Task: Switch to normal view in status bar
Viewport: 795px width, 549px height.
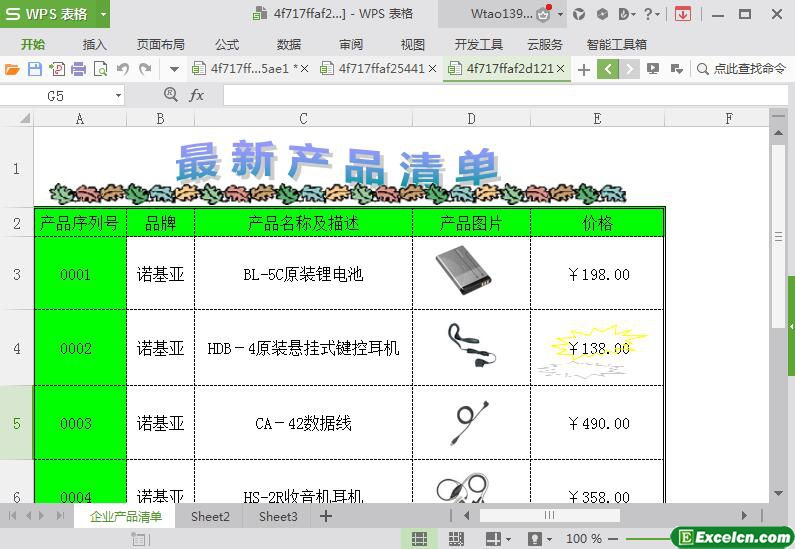Action: (x=419, y=538)
